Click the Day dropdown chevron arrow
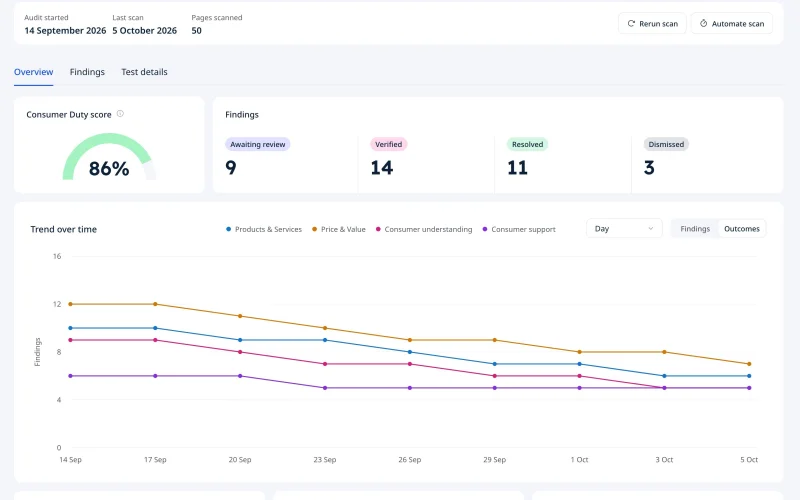This screenshot has width=800, height=500. (651, 229)
